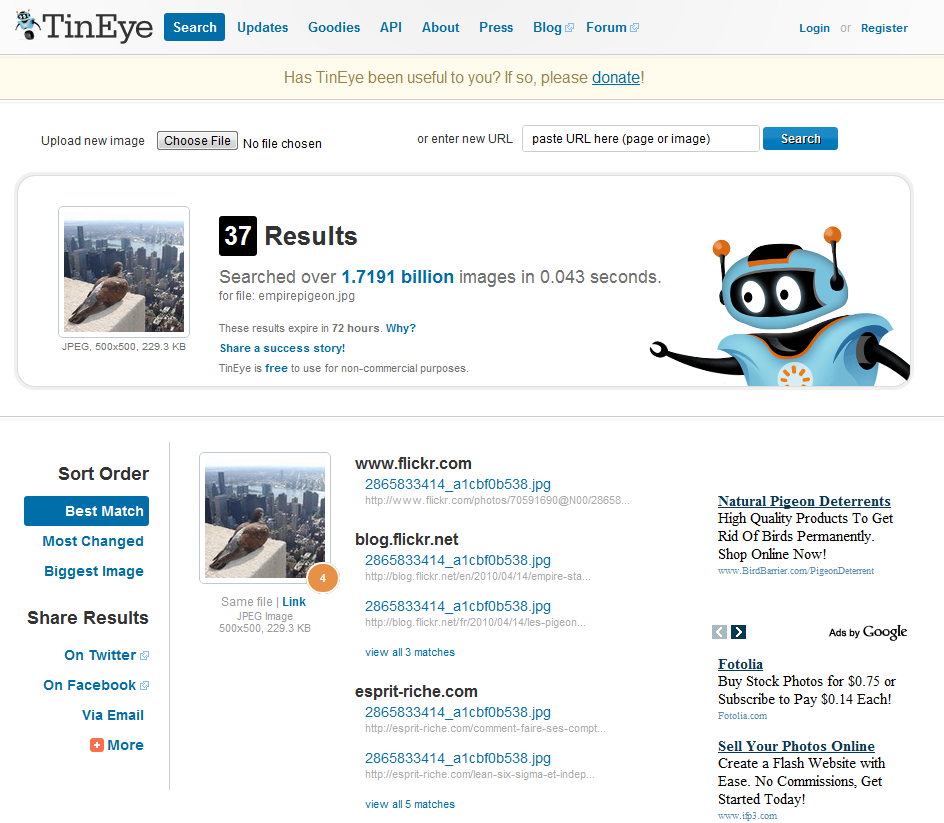Click the free link for non-commercial use

(x=276, y=368)
